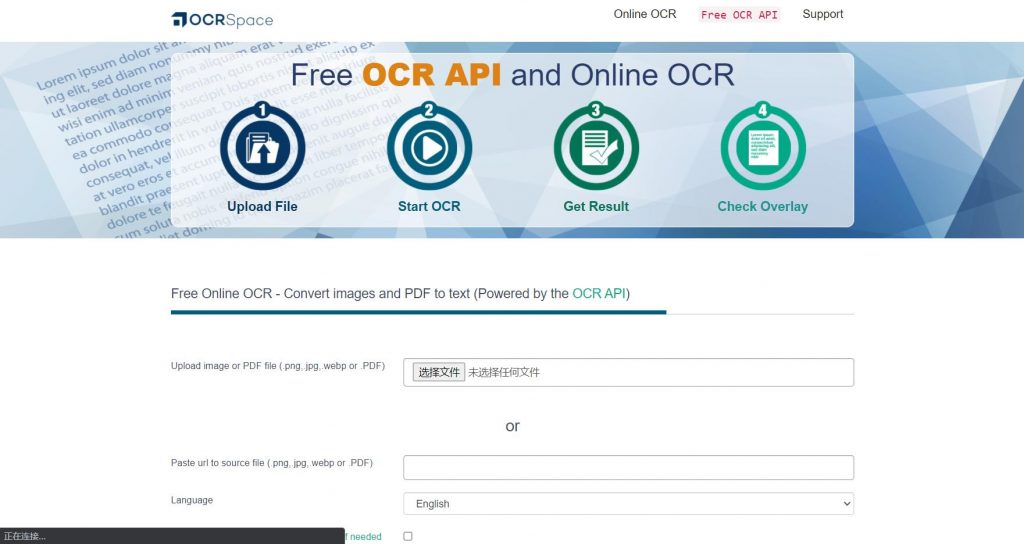Image resolution: width=1024 pixels, height=544 pixels.
Task: Select the Free Online OCR heading tab
Action: [x=400, y=294]
